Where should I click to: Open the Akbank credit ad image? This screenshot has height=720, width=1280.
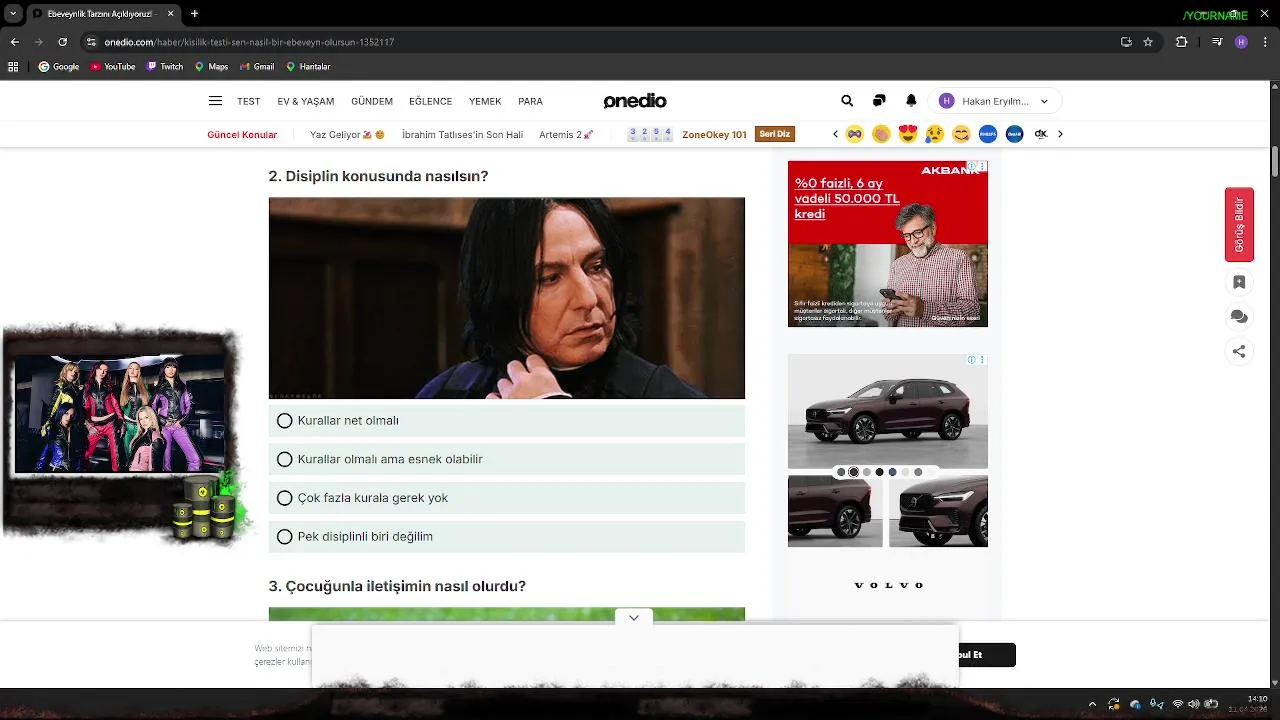[888, 244]
